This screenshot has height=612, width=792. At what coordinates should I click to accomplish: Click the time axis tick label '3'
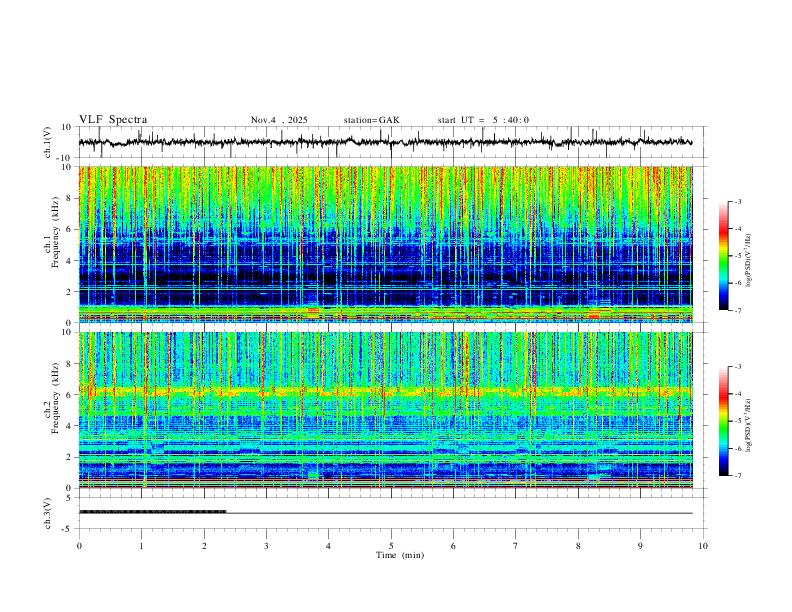[266, 546]
